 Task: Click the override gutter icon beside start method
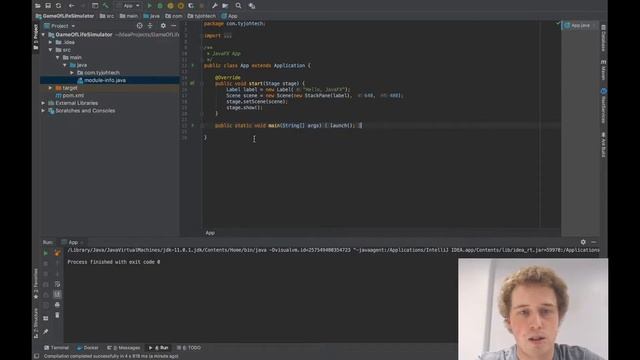[192, 83]
